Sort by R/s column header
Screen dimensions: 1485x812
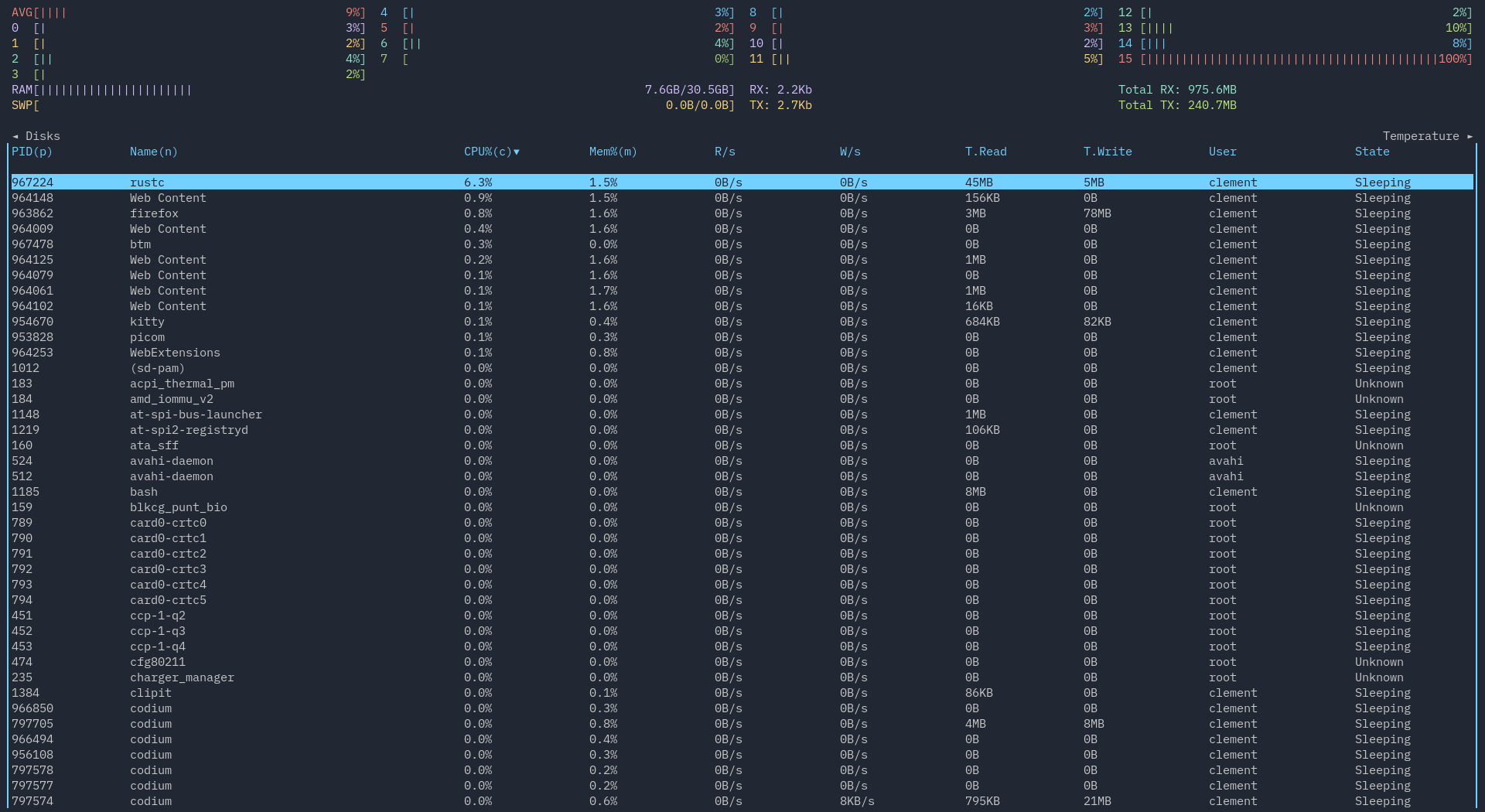point(724,152)
